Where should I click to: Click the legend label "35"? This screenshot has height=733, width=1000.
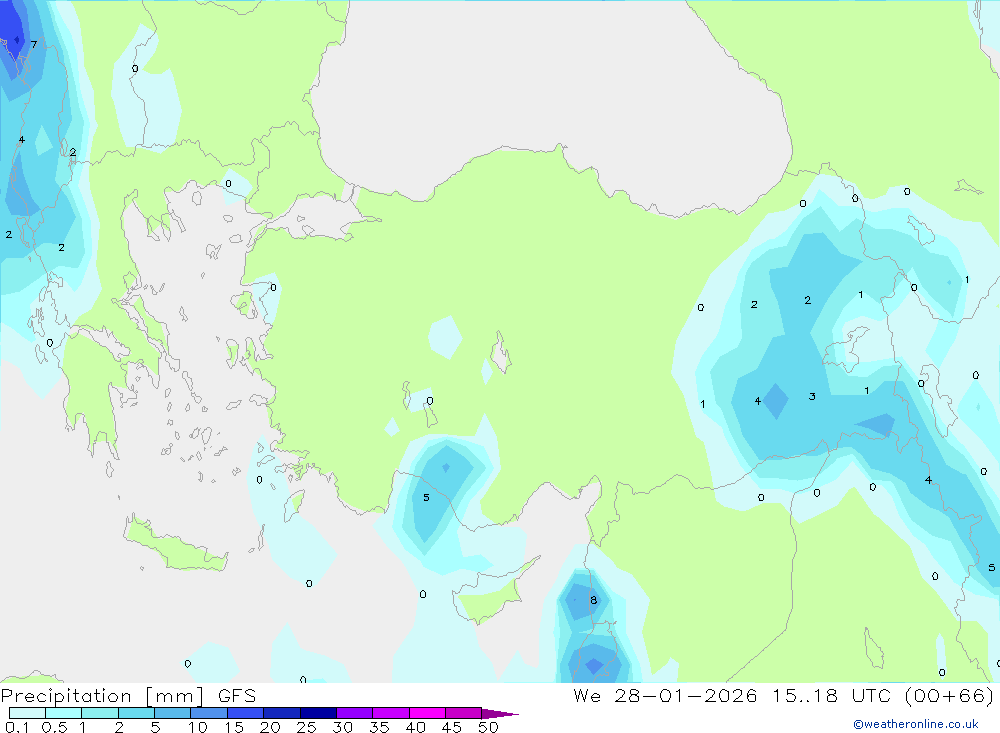click(379, 727)
